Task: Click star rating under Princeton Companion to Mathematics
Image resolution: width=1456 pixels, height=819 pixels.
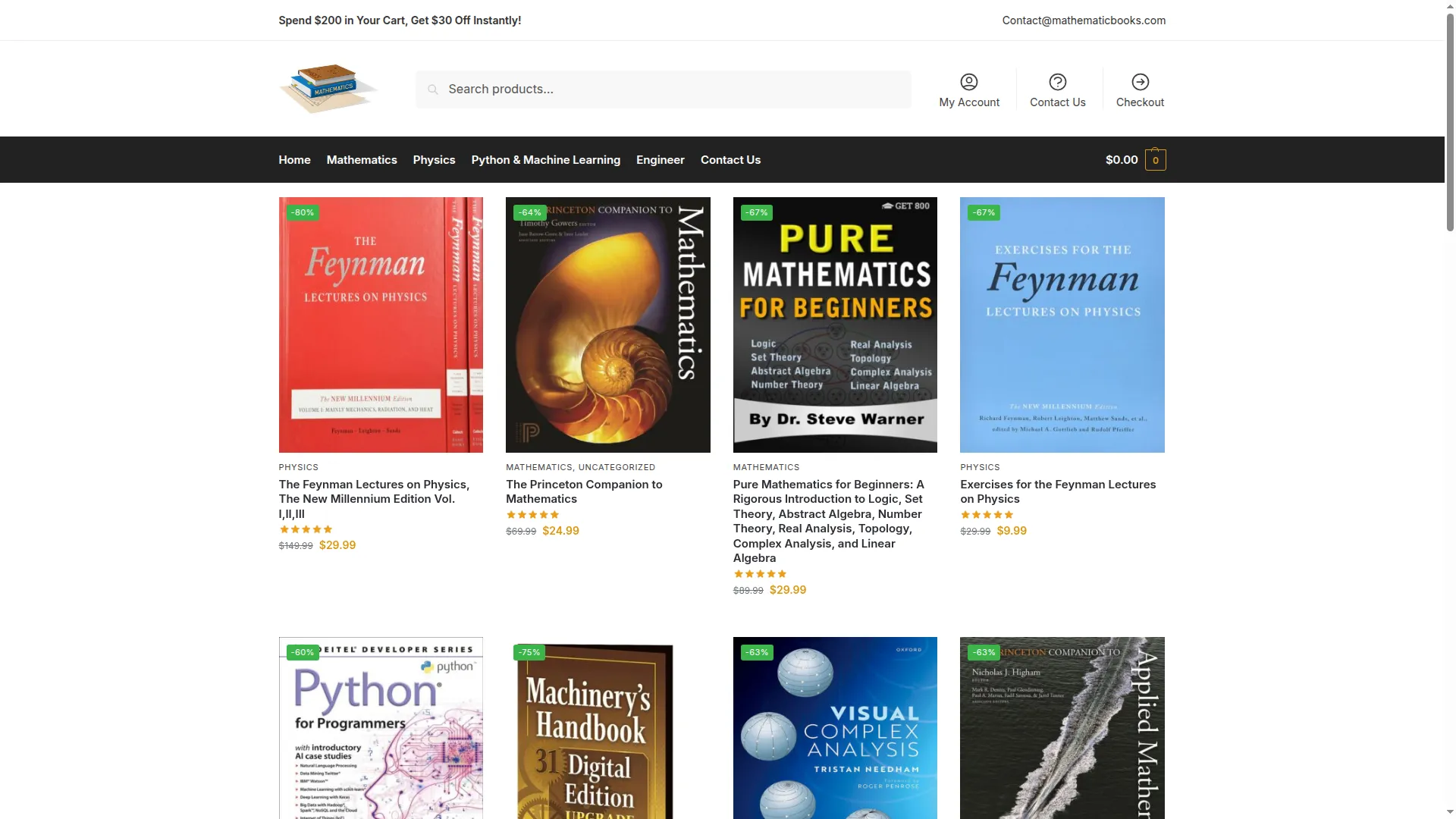Action: point(532,515)
